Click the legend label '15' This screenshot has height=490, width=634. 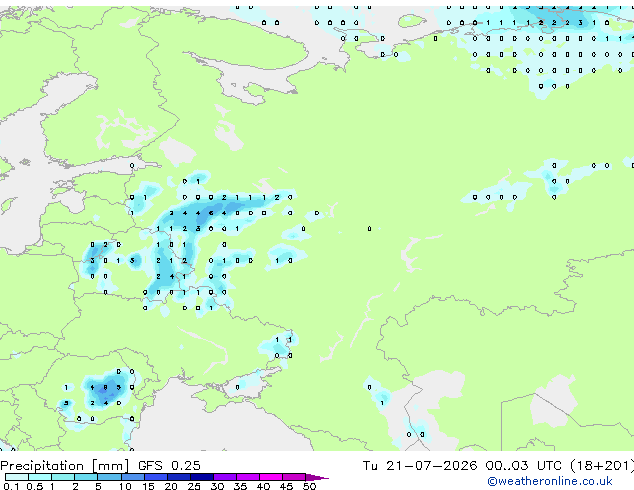click(x=148, y=486)
